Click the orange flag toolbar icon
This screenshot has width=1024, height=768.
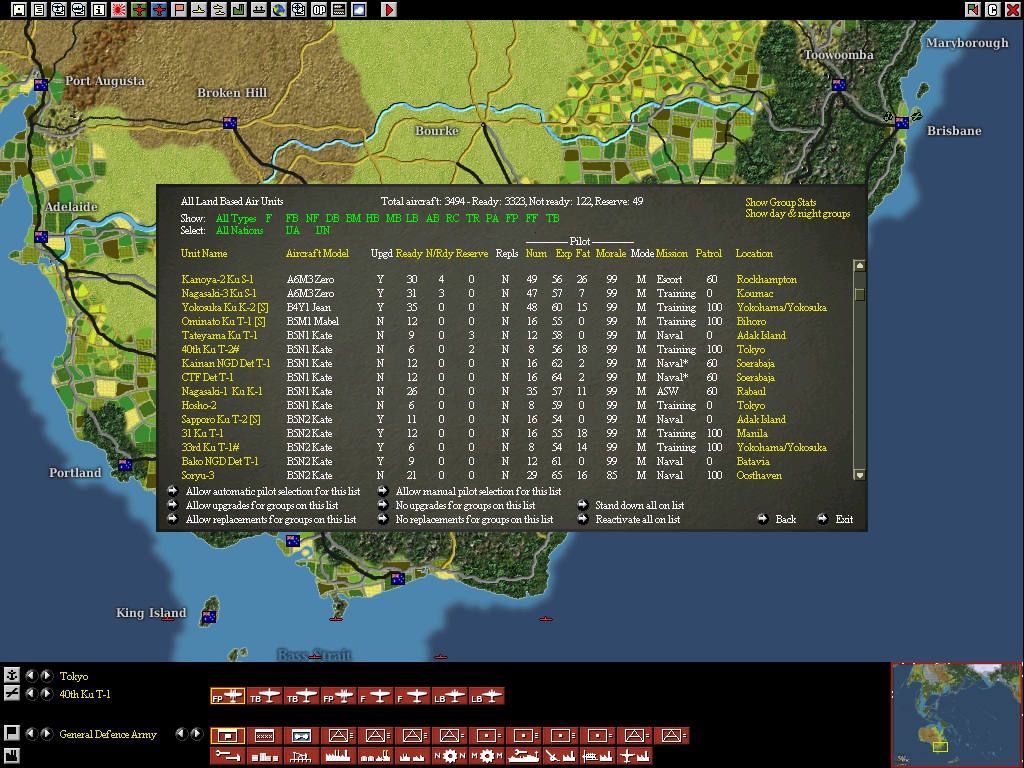click(179, 9)
